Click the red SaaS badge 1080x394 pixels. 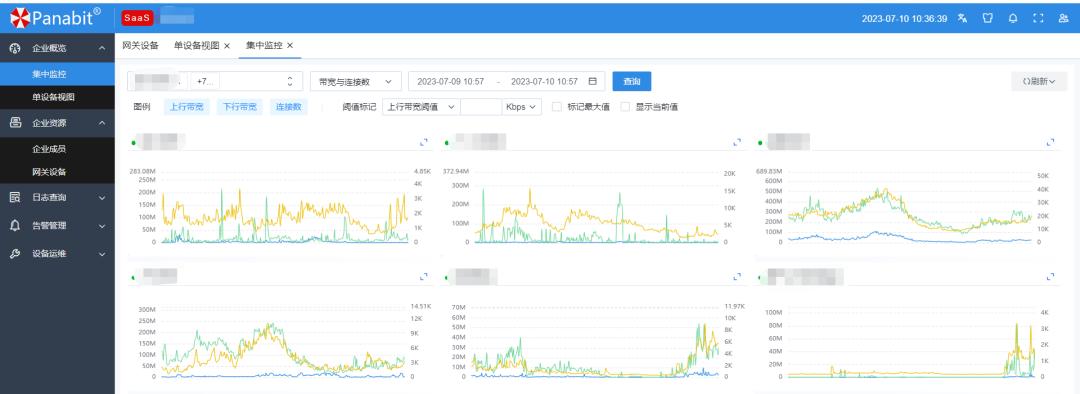pos(136,18)
